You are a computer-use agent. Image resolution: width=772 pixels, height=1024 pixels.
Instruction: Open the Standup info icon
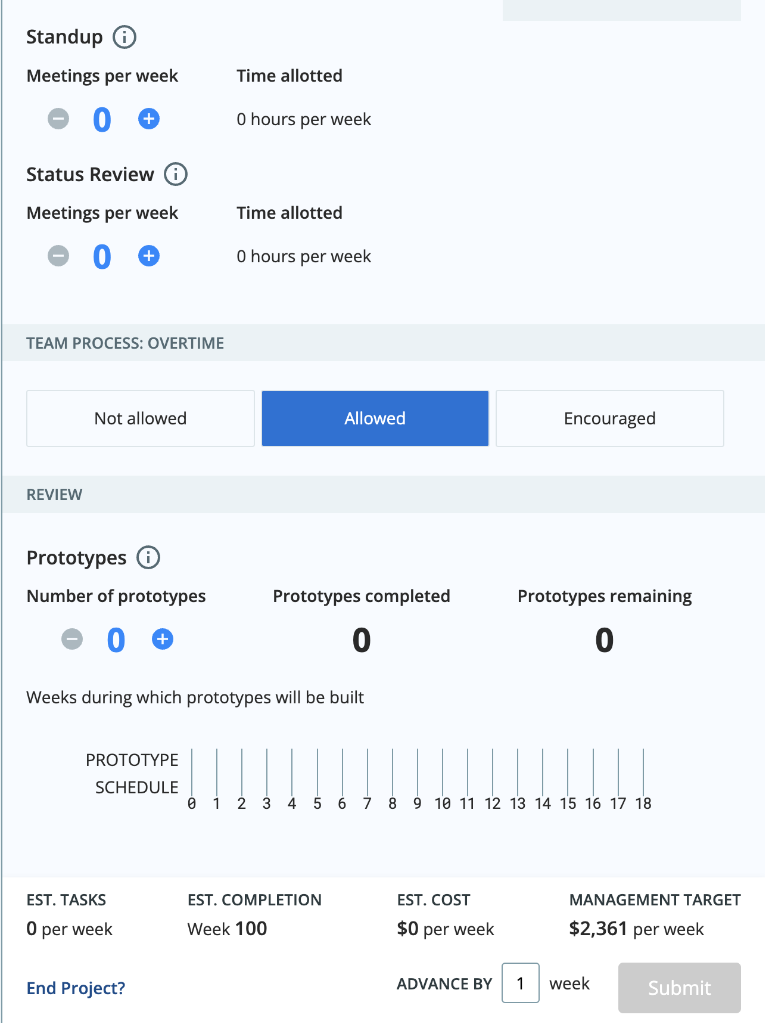pos(124,37)
